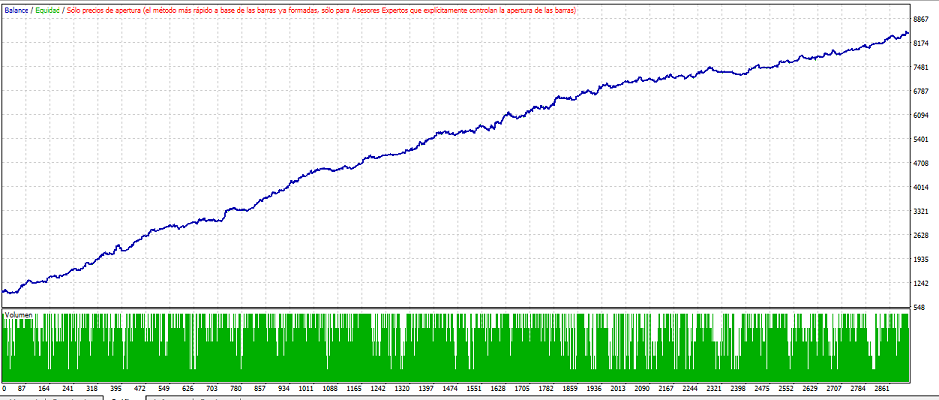The image size is (939, 400).
Task: Click the peak end of the balance curve
Action: pyautogui.click(x=906, y=33)
